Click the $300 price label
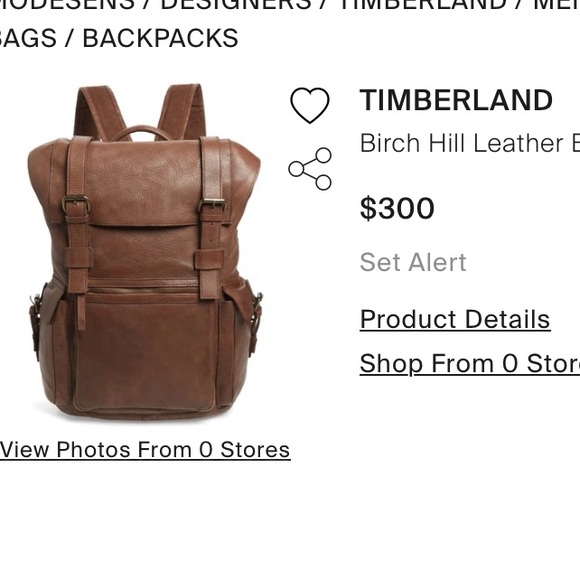 click(397, 208)
